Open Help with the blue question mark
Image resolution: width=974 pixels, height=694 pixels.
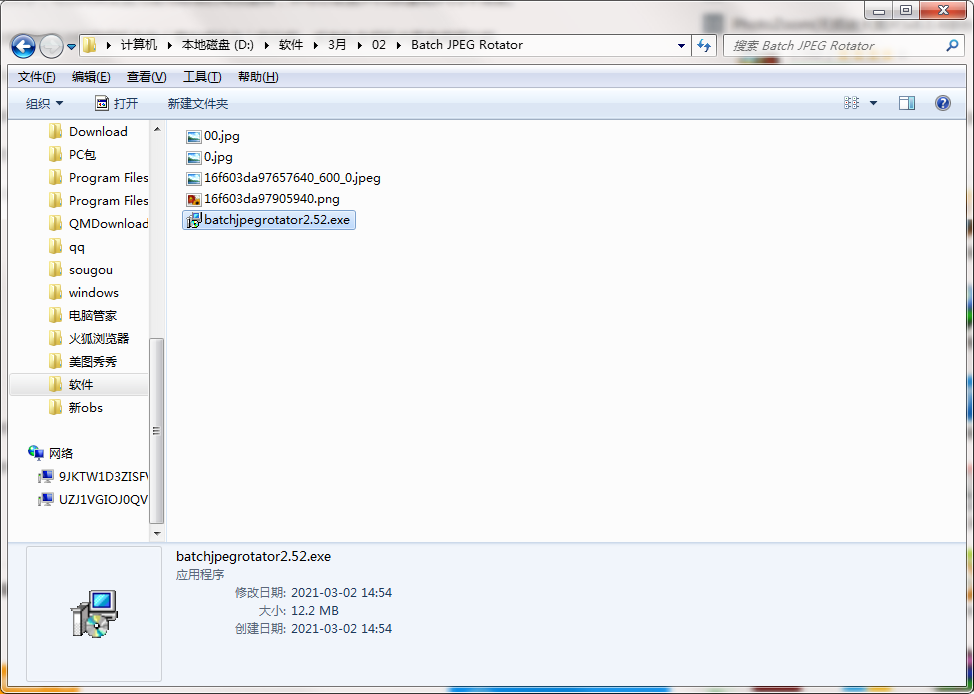[942, 103]
